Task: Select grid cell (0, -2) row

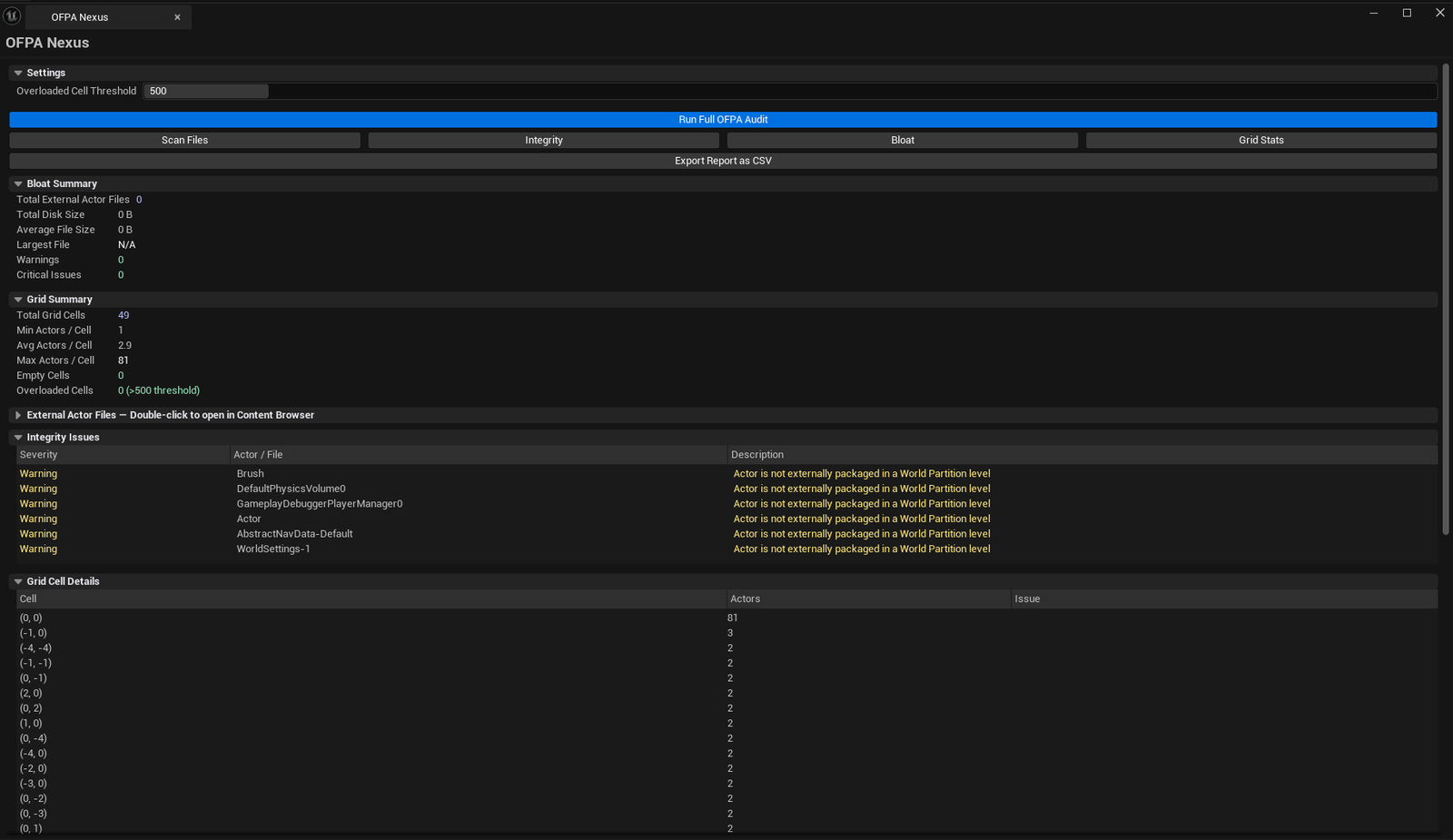Action: point(726,799)
